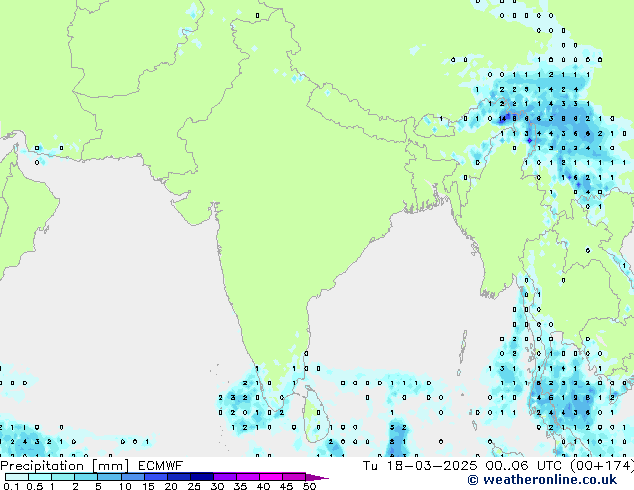Click the '30' legend scale label
This screenshot has height=490, width=634.
coord(217,486)
